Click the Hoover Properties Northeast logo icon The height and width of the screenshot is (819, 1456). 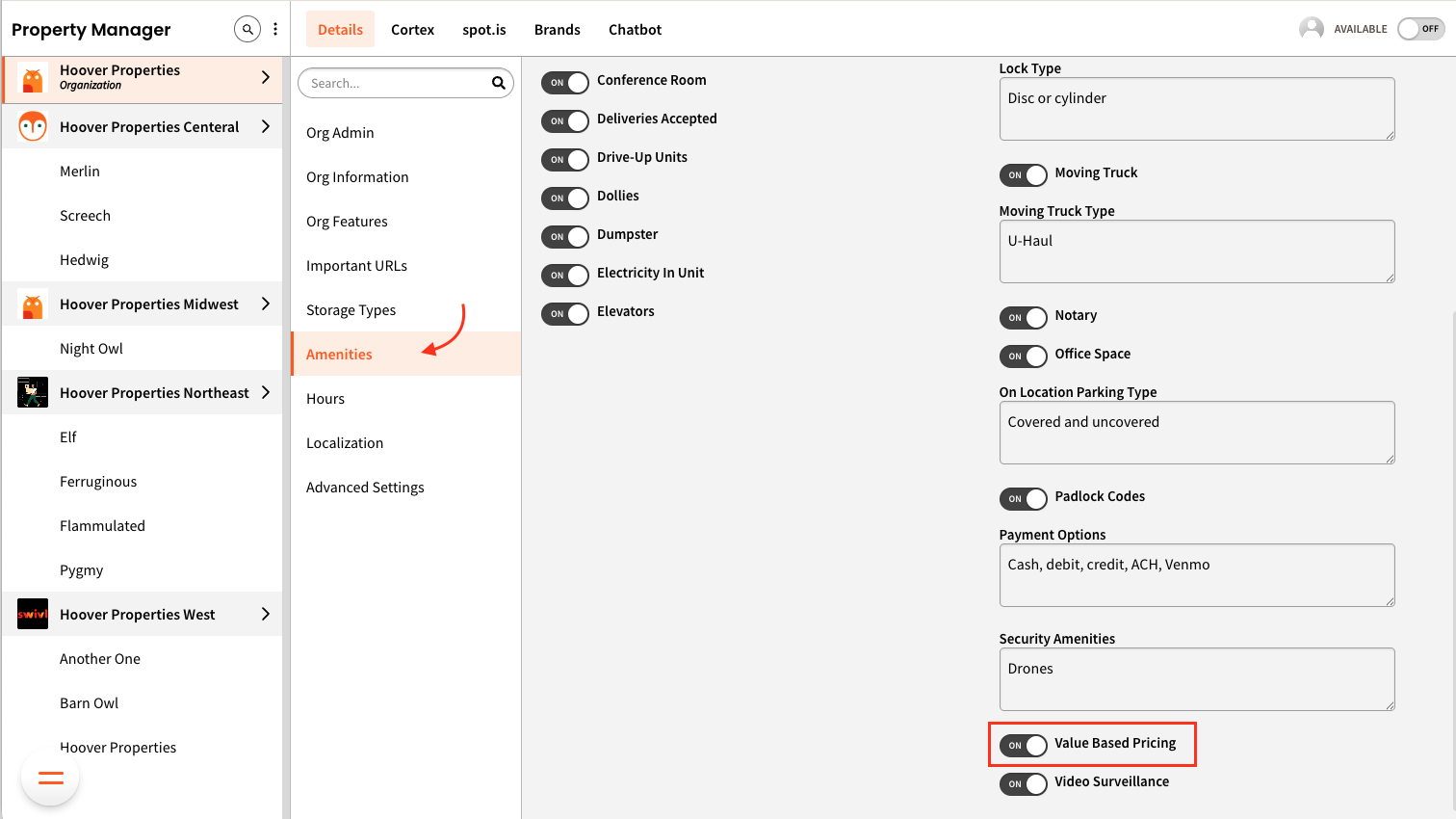(33, 392)
